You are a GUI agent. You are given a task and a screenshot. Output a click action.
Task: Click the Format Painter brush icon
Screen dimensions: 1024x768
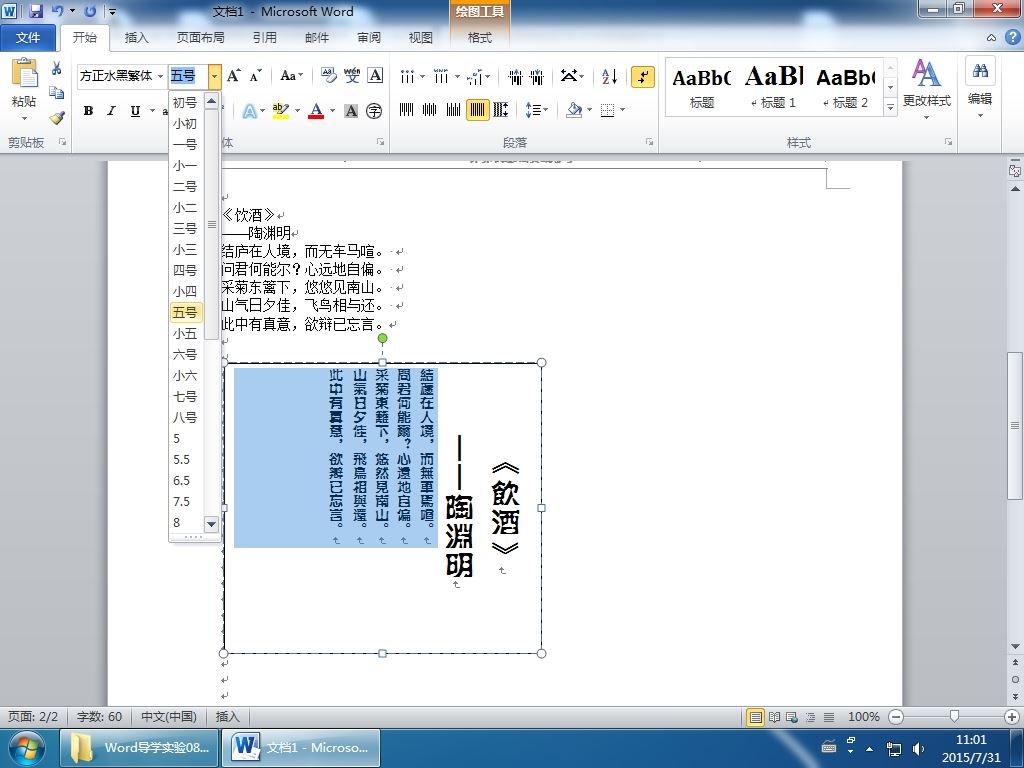point(57,118)
